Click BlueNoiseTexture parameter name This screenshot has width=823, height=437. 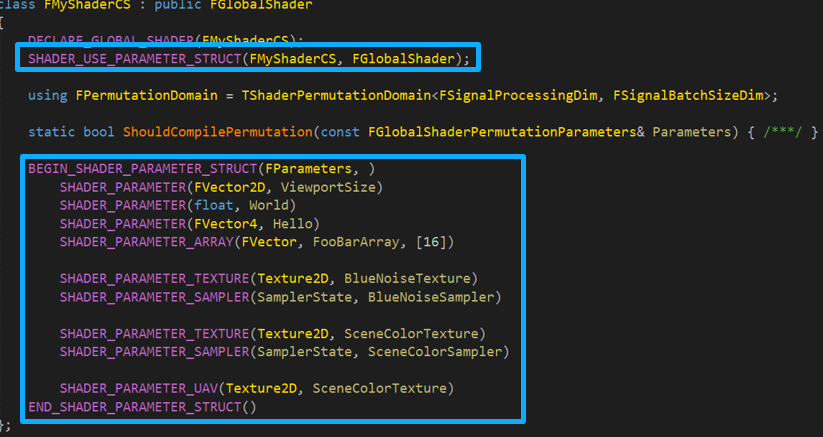(x=407, y=278)
